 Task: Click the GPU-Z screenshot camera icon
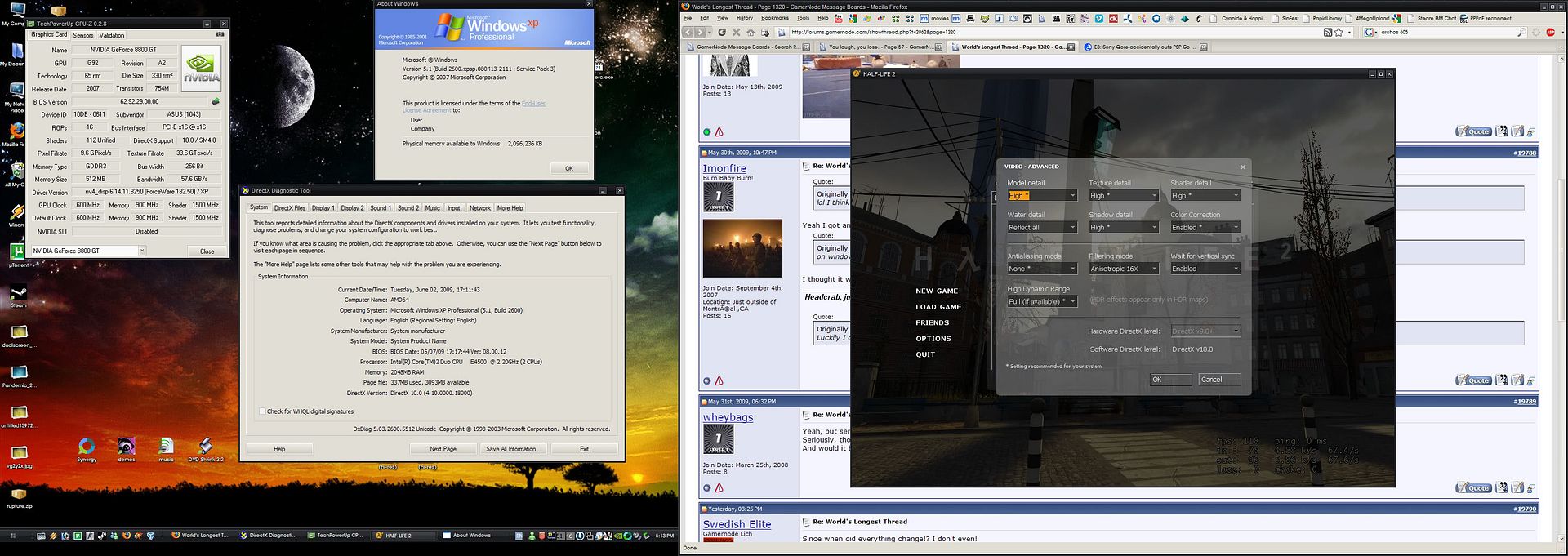(219, 34)
